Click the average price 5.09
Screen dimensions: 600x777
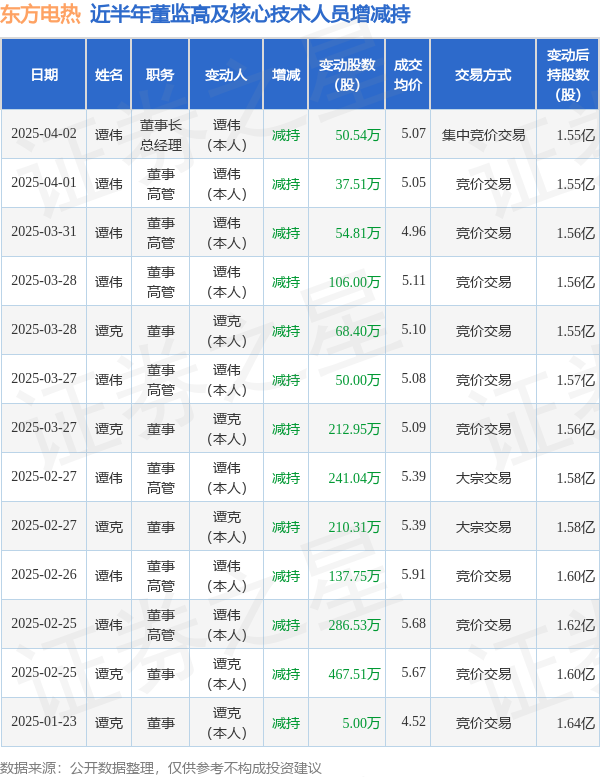(x=413, y=428)
